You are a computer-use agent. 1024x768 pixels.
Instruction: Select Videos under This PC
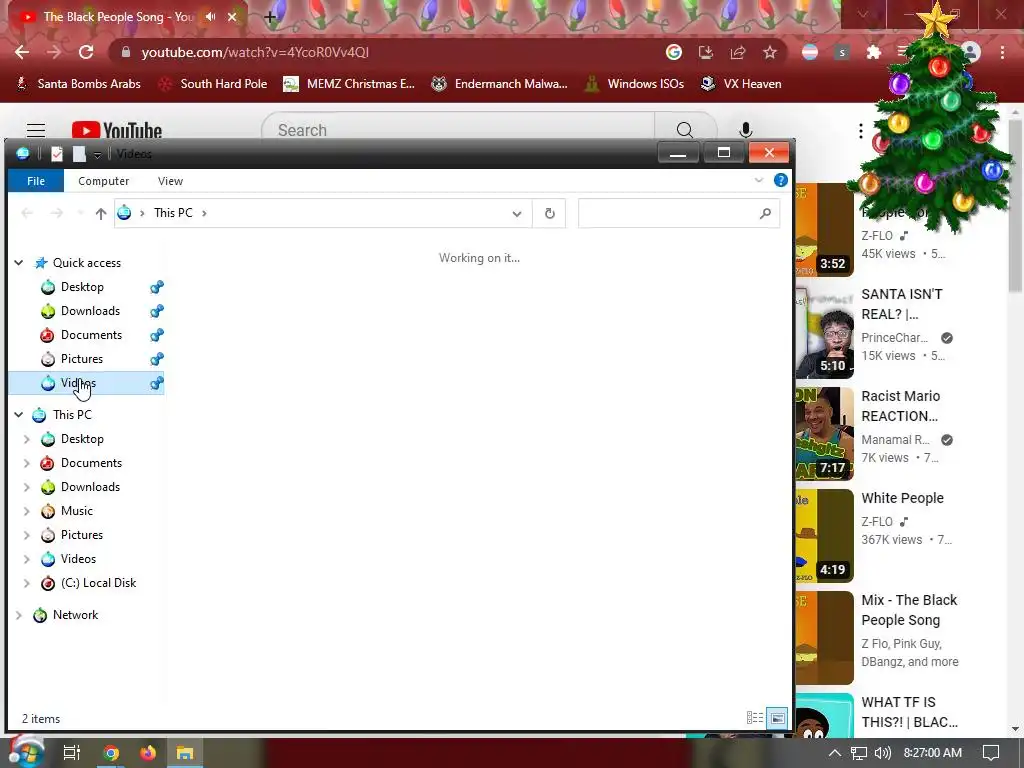click(78, 559)
